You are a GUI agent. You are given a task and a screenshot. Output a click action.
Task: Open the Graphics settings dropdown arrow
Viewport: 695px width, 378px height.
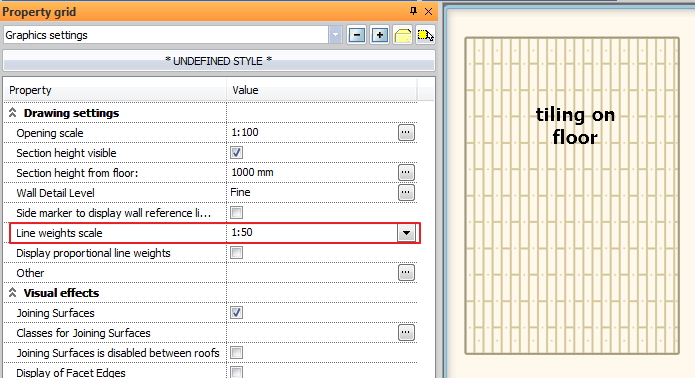point(336,35)
